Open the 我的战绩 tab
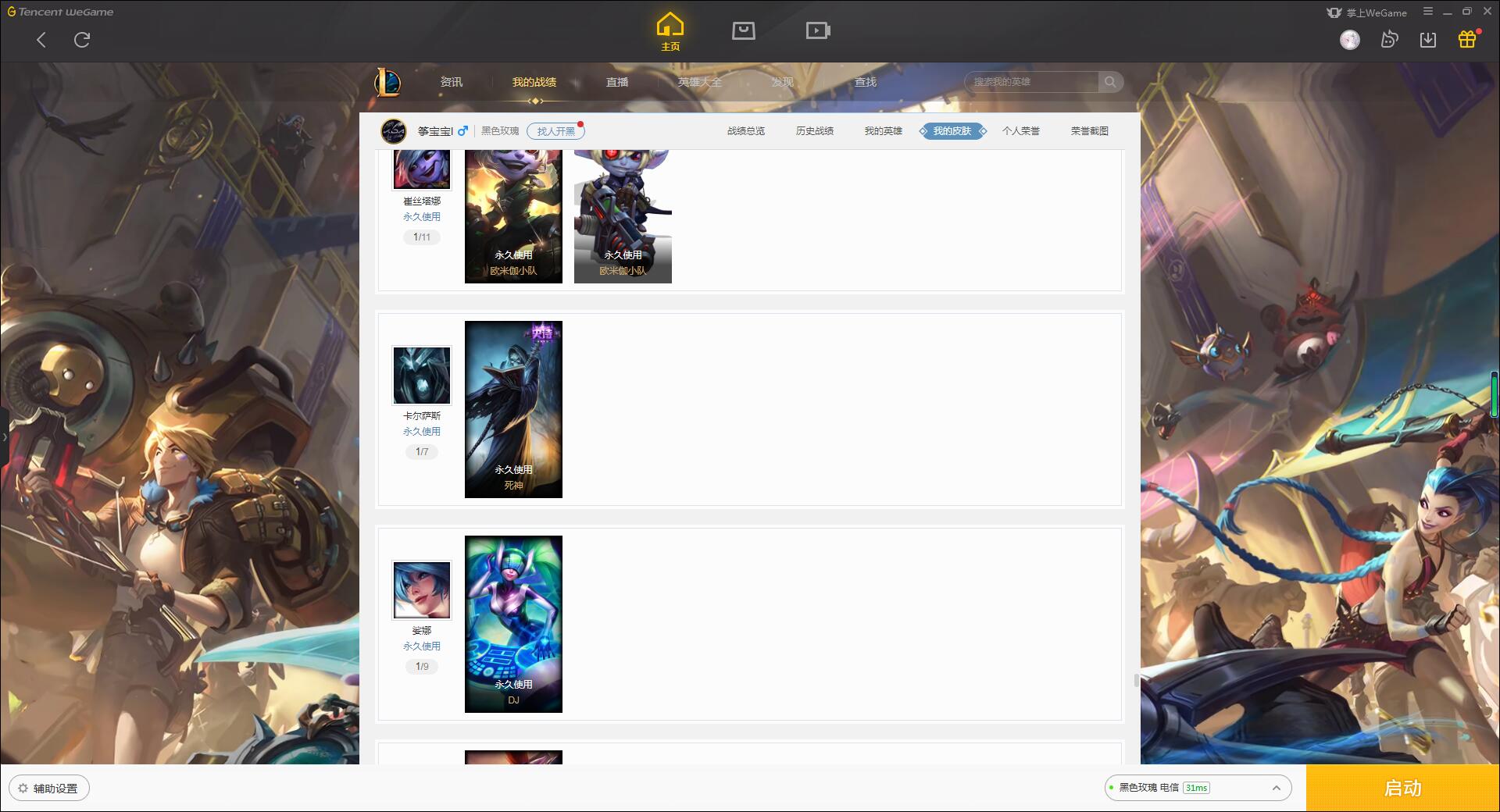Viewport: 1500px width, 812px height. (x=534, y=82)
